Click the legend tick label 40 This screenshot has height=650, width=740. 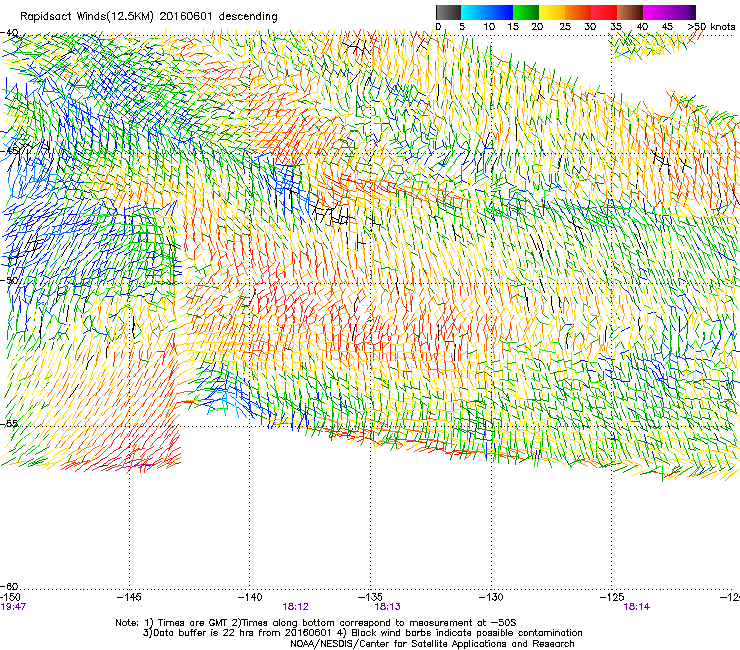pyautogui.click(x=642, y=27)
